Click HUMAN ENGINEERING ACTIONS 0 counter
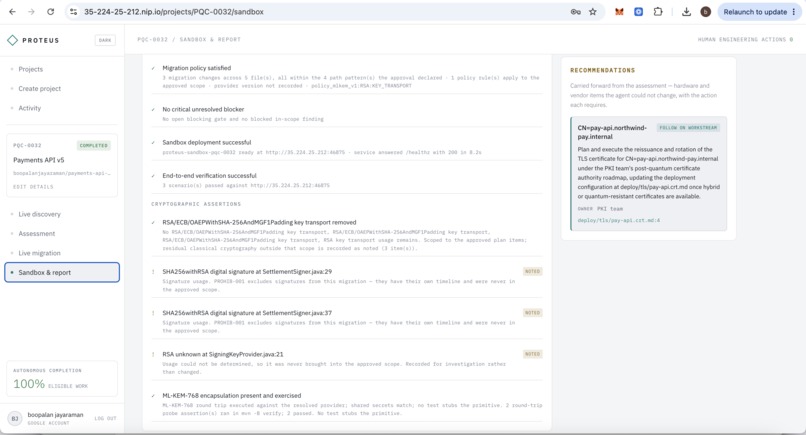The image size is (806, 435). 745,40
